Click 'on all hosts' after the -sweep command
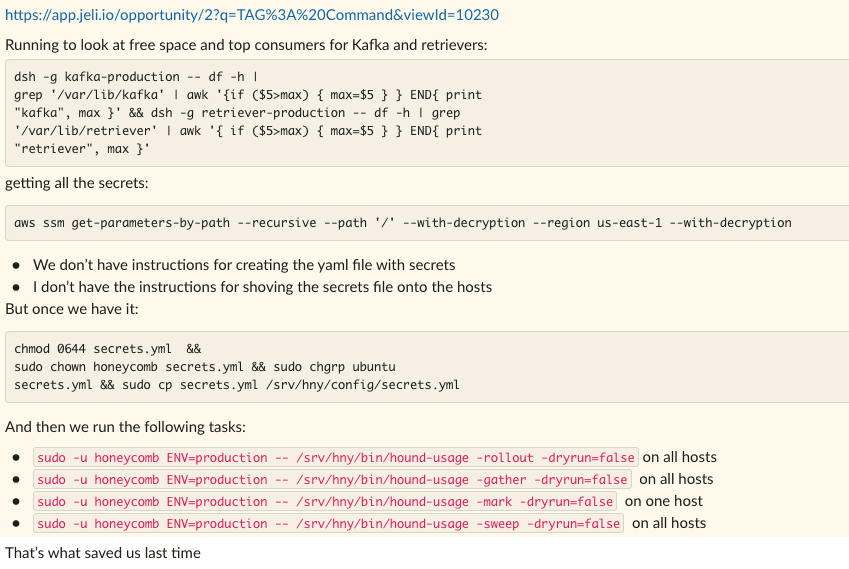The image size is (849, 569). pyautogui.click(x=669, y=523)
